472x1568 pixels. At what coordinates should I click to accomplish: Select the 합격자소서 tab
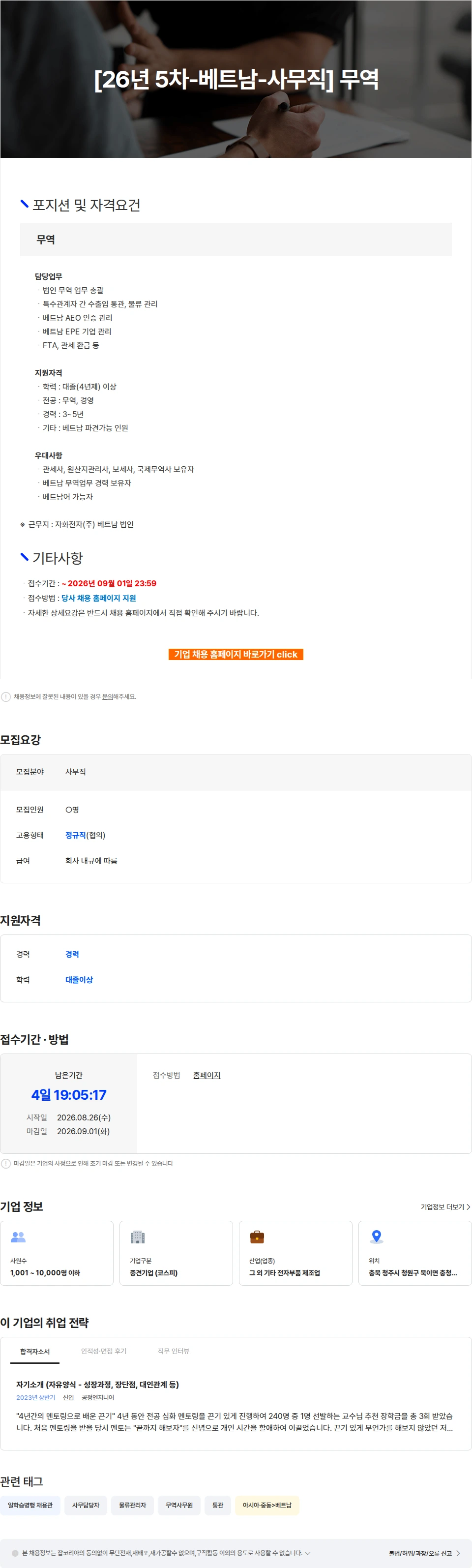35,1351
